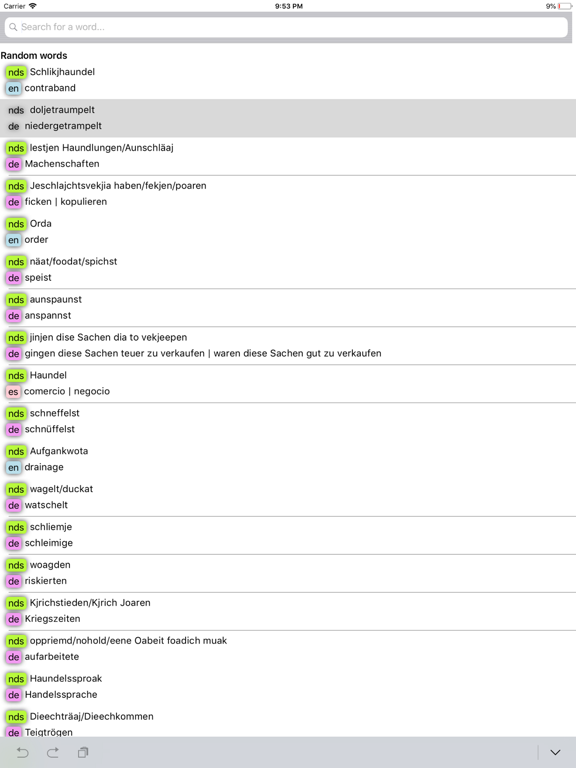Click the magnifier icon in search bar
Image resolution: width=576 pixels, height=768 pixels.
point(13,27)
